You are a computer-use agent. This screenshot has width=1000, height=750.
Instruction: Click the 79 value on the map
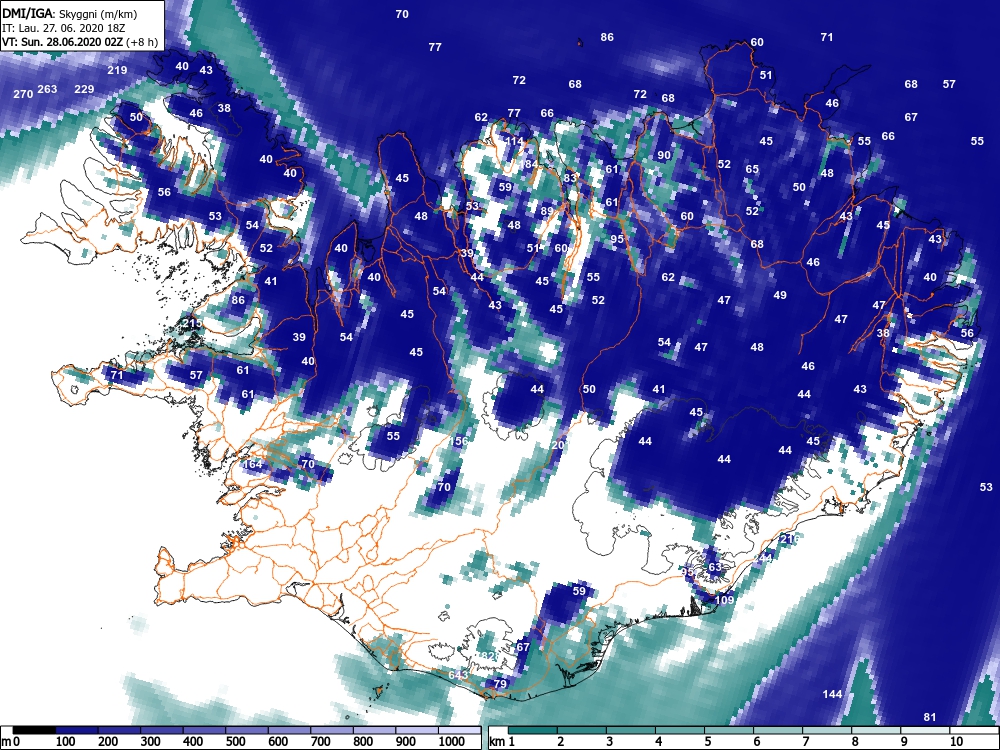click(x=500, y=684)
